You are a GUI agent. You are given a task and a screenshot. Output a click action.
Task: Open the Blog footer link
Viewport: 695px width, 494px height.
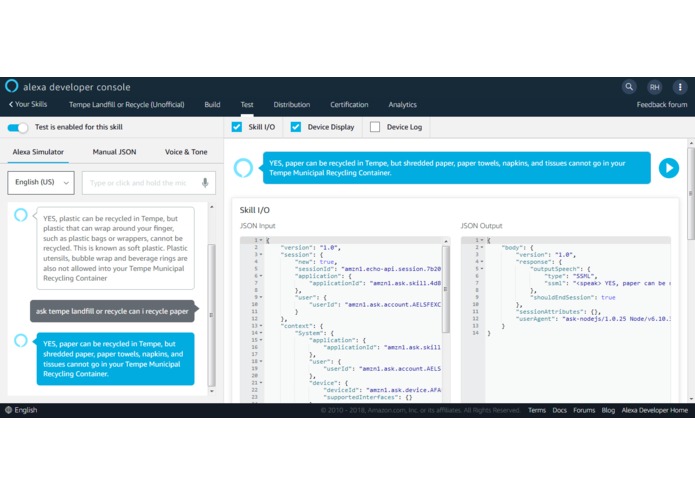608,410
